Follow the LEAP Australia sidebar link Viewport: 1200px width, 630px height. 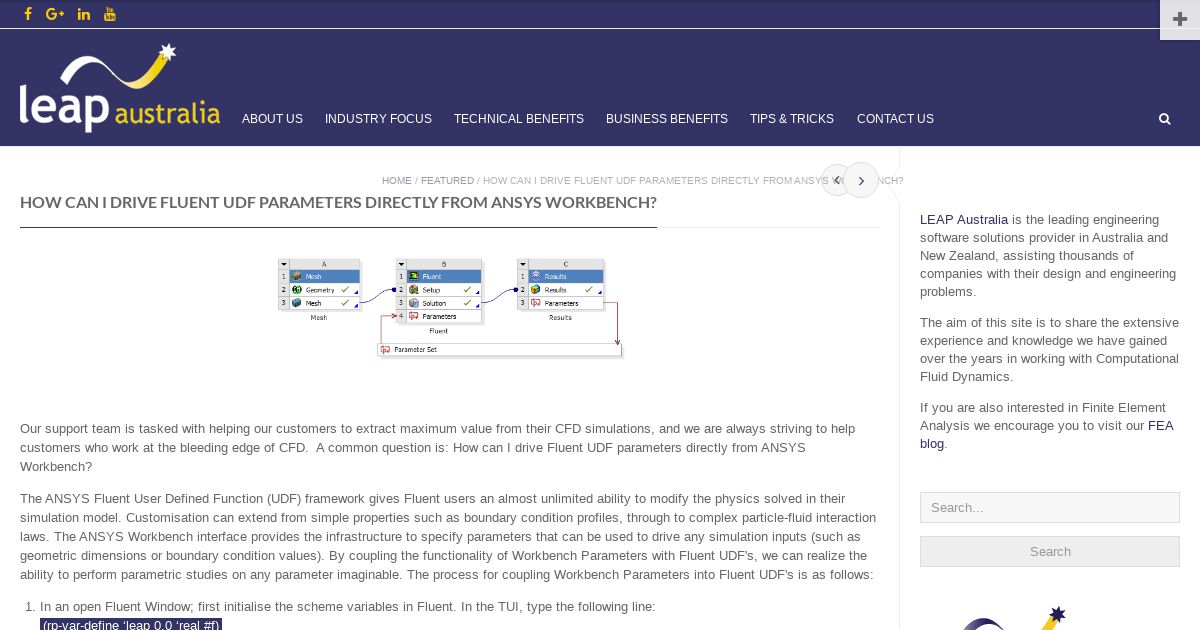click(x=964, y=220)
